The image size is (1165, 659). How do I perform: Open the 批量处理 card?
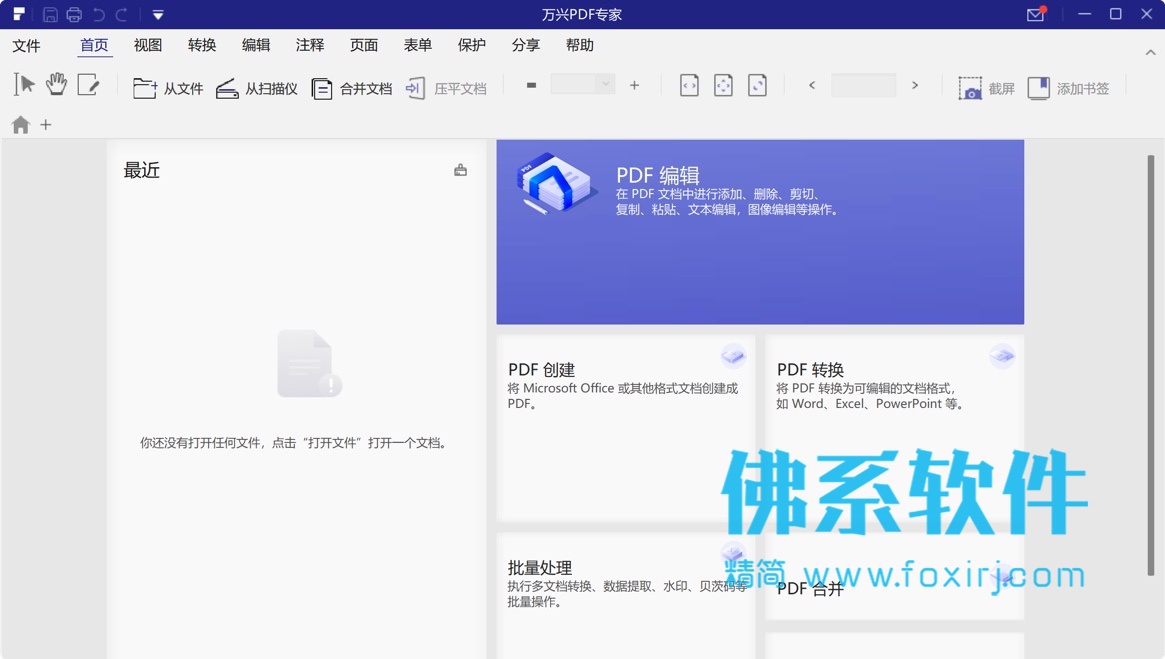(626, 596)
